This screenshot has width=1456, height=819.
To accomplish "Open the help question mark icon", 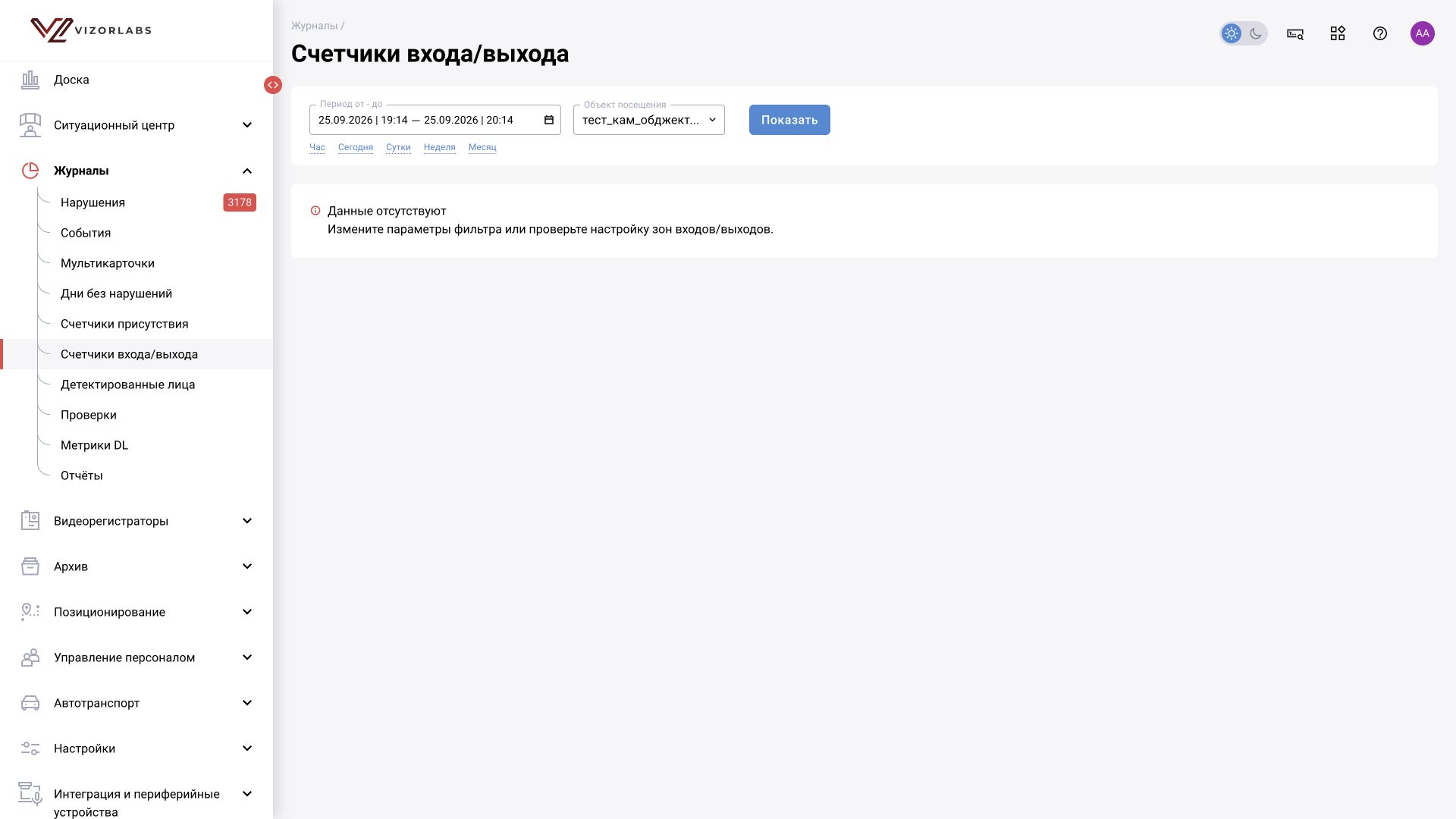I will (1380, 33).
